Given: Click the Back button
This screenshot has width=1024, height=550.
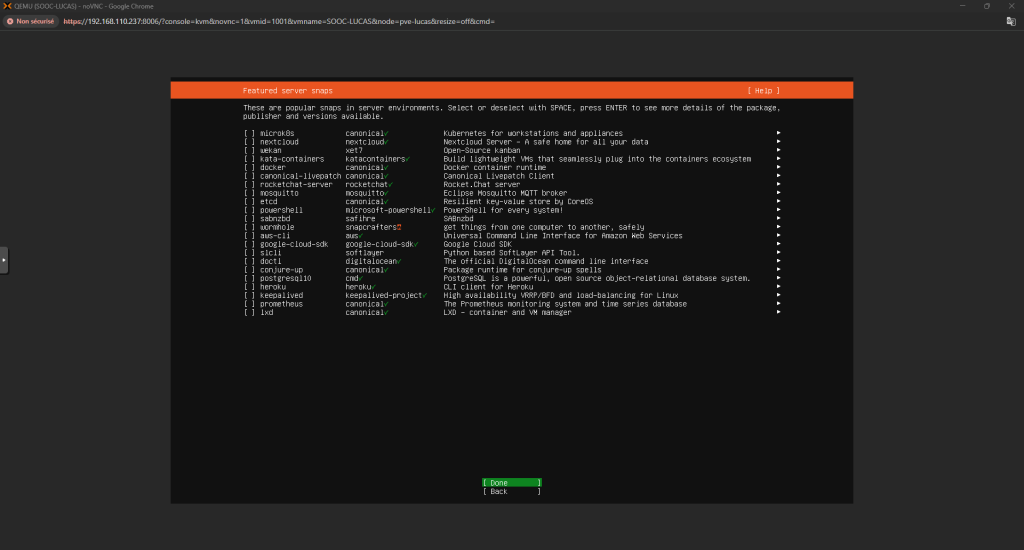Looking at the screenshot, I should pos(511,492).
